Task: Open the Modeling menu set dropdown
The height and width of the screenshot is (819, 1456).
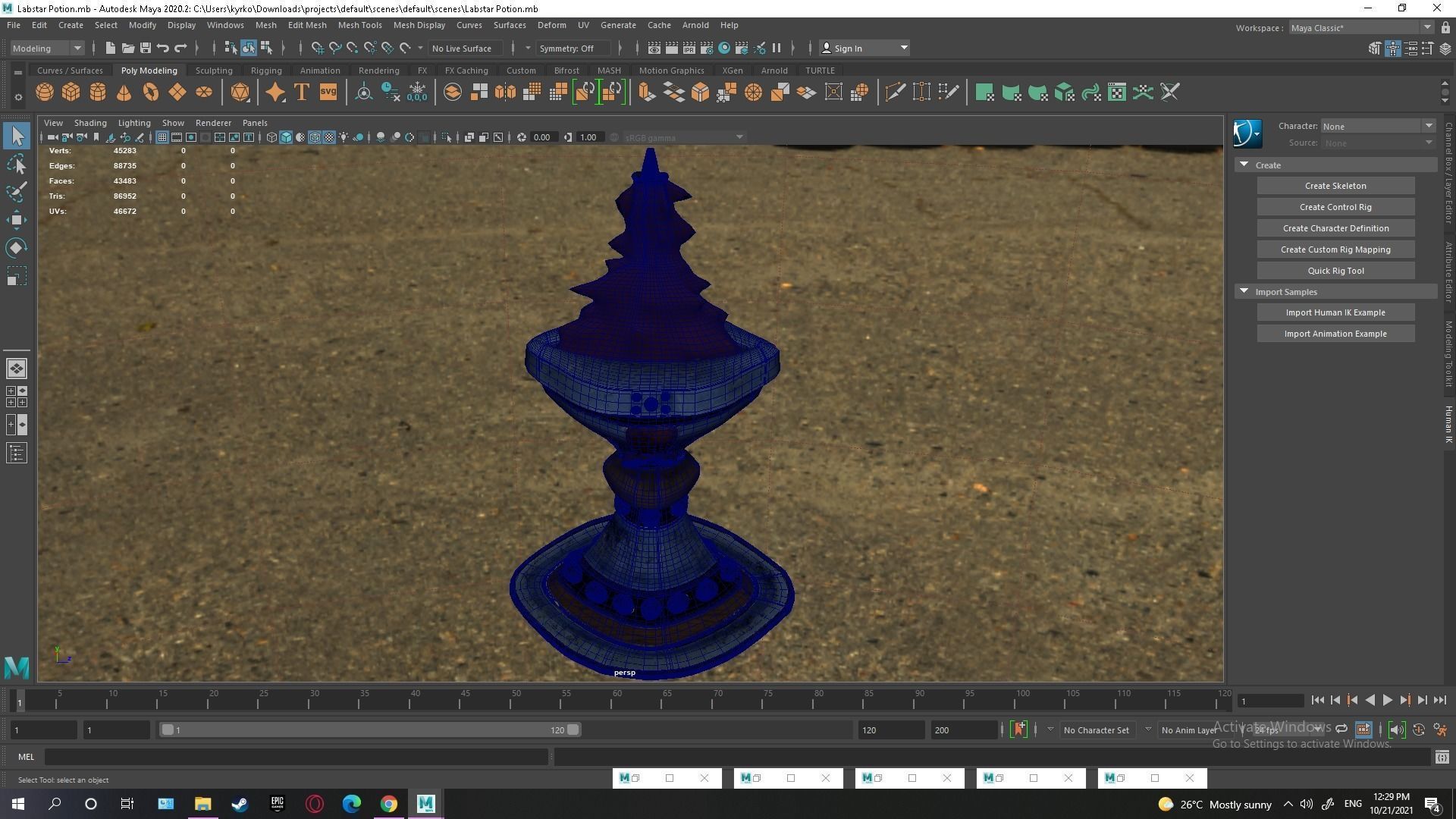Action: point(47,48)
